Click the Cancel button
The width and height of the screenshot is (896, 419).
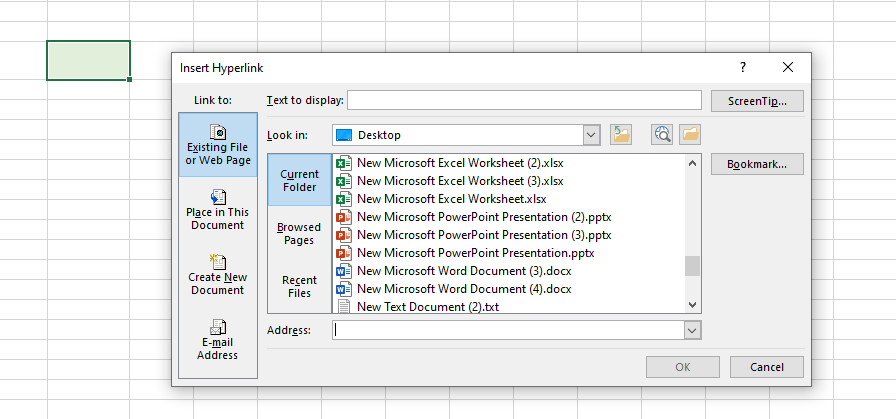(767, 367)
